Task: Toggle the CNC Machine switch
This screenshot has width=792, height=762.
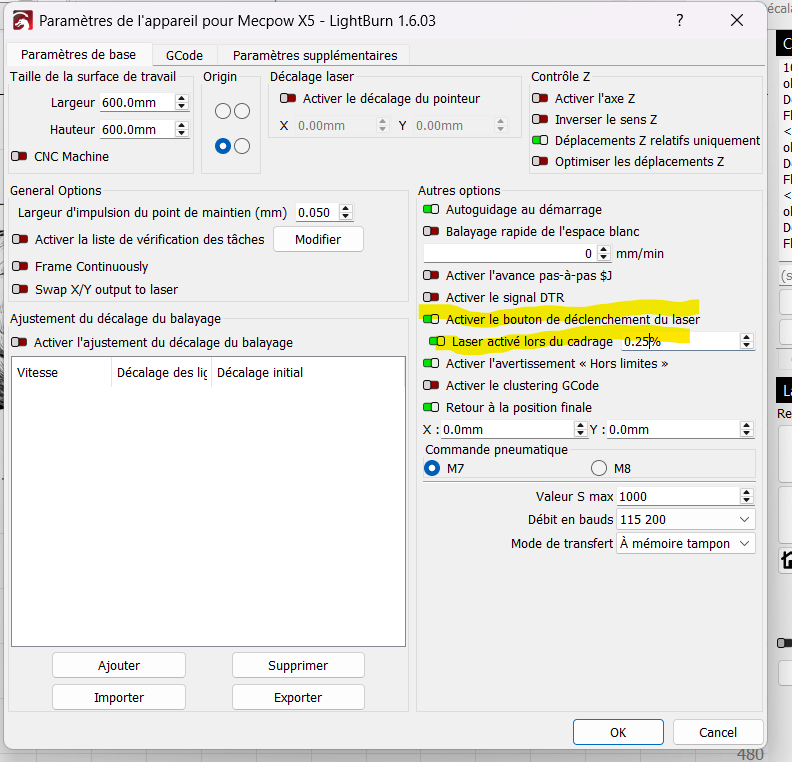Action: (x=19, y=157)
